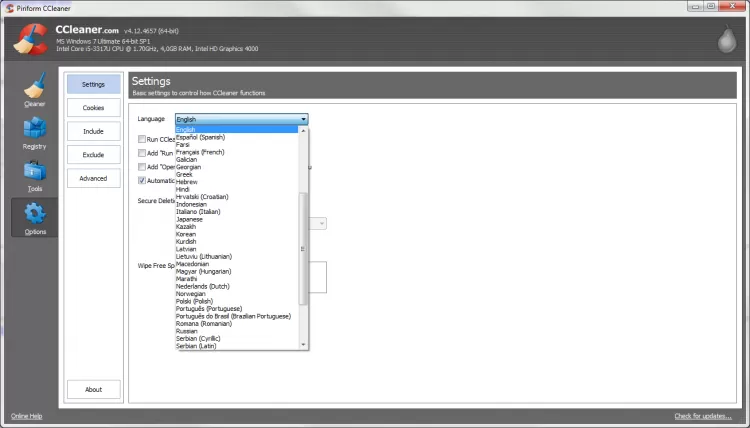The image size is (750, 428).
Task: Choose Italiano (Italian) language
Action: [x=237, y=211]
